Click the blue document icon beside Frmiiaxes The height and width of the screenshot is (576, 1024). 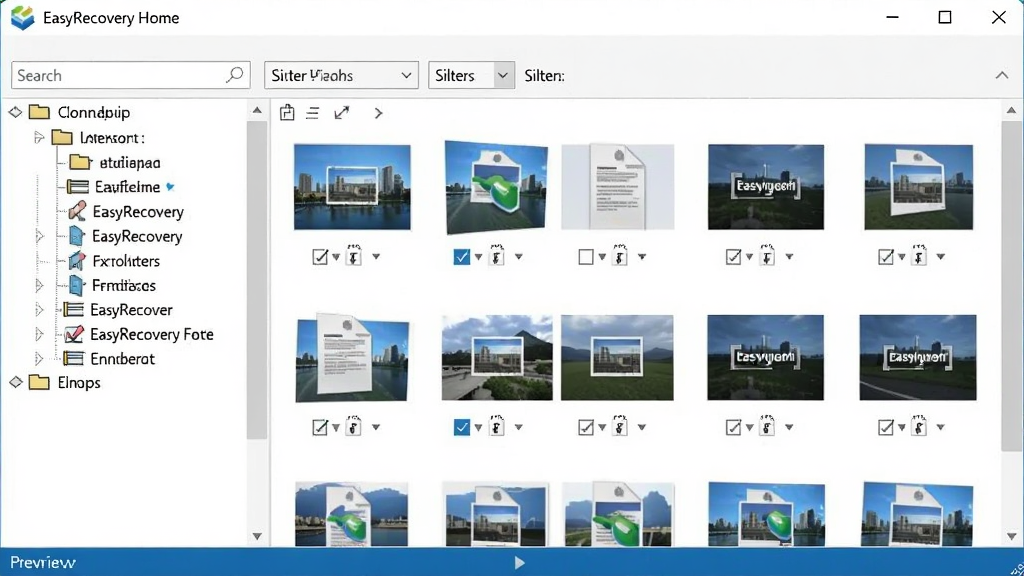click(x=76, y=285)
